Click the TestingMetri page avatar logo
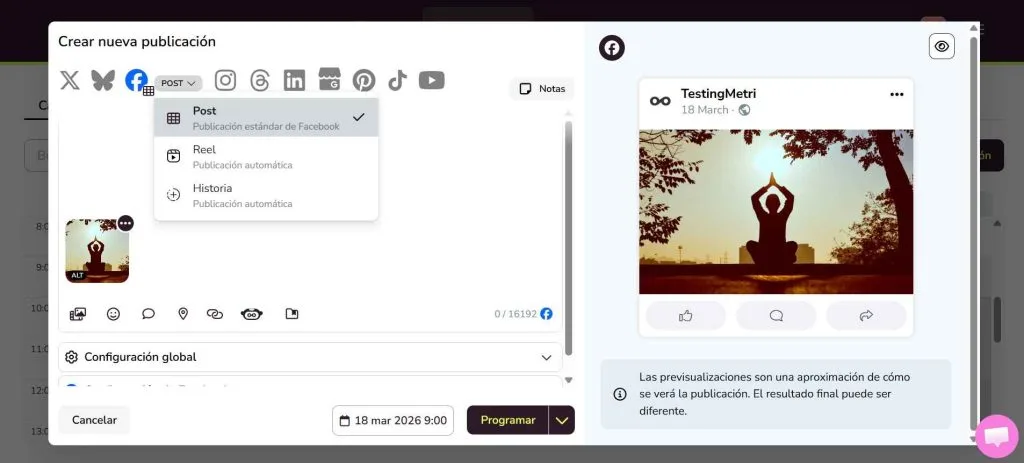 [660, 101]
